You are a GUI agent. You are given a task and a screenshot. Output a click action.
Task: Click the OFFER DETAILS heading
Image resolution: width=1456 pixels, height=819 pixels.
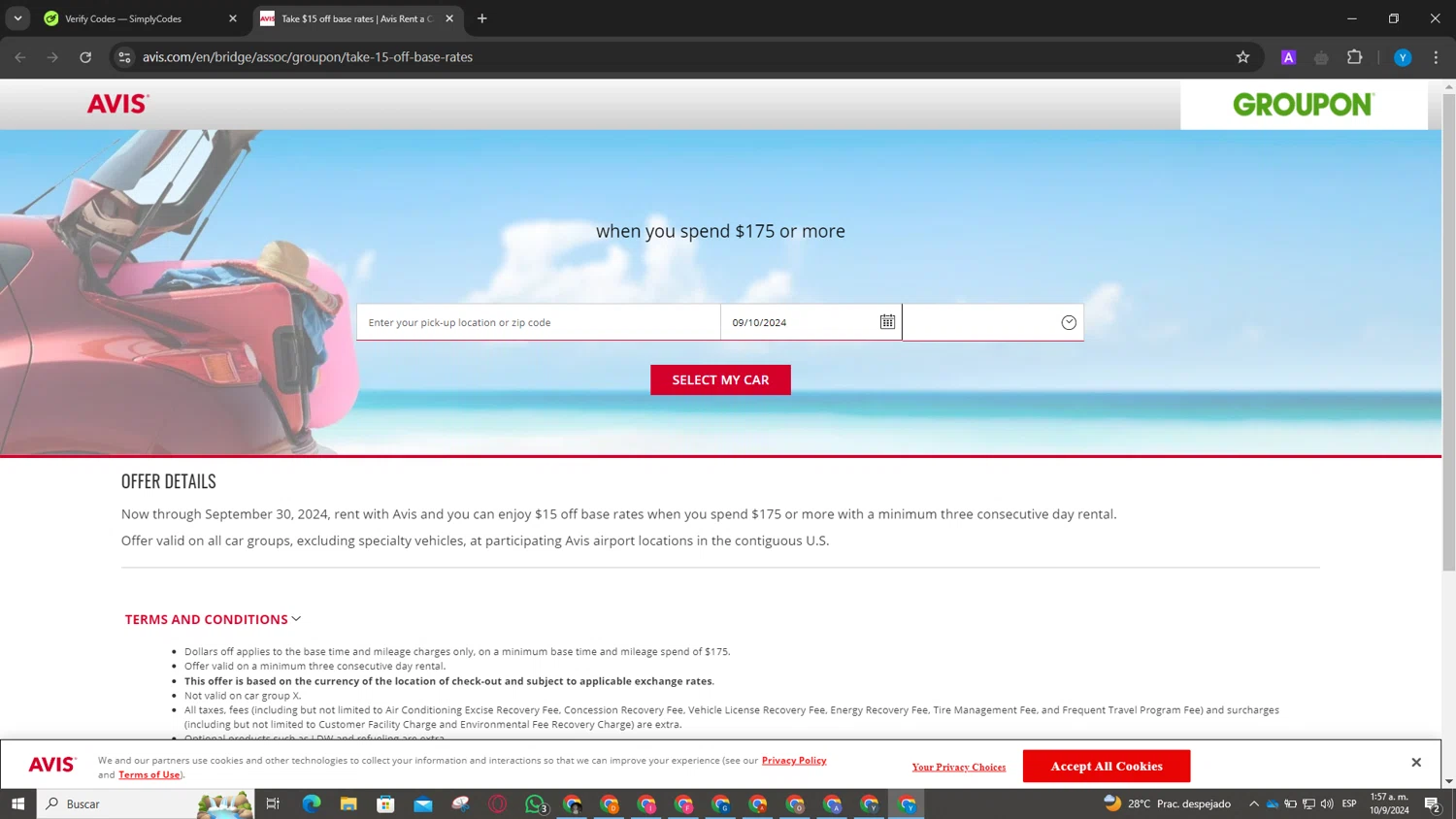click(169, 481)
